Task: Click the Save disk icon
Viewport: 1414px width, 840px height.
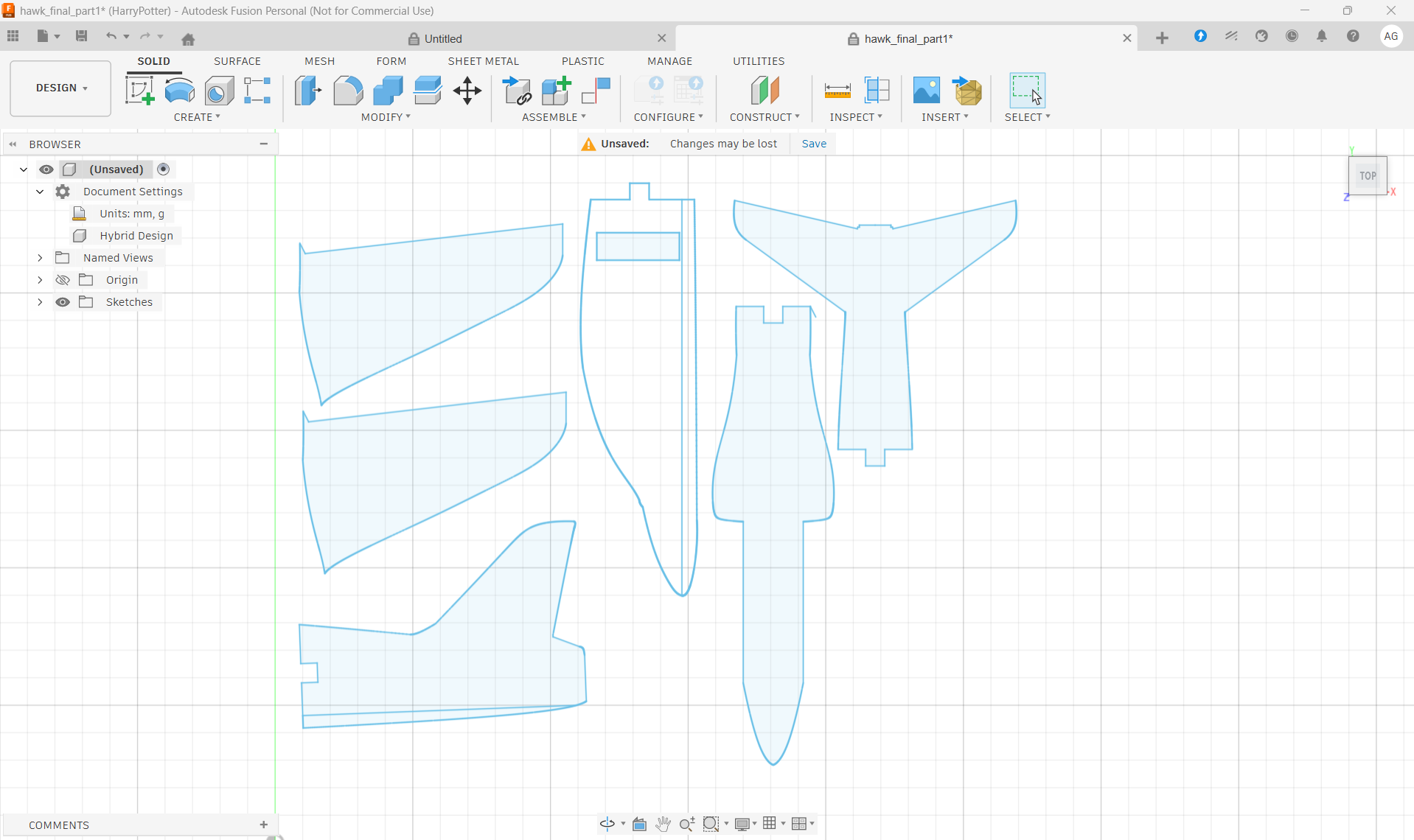Action: point(81,35)
